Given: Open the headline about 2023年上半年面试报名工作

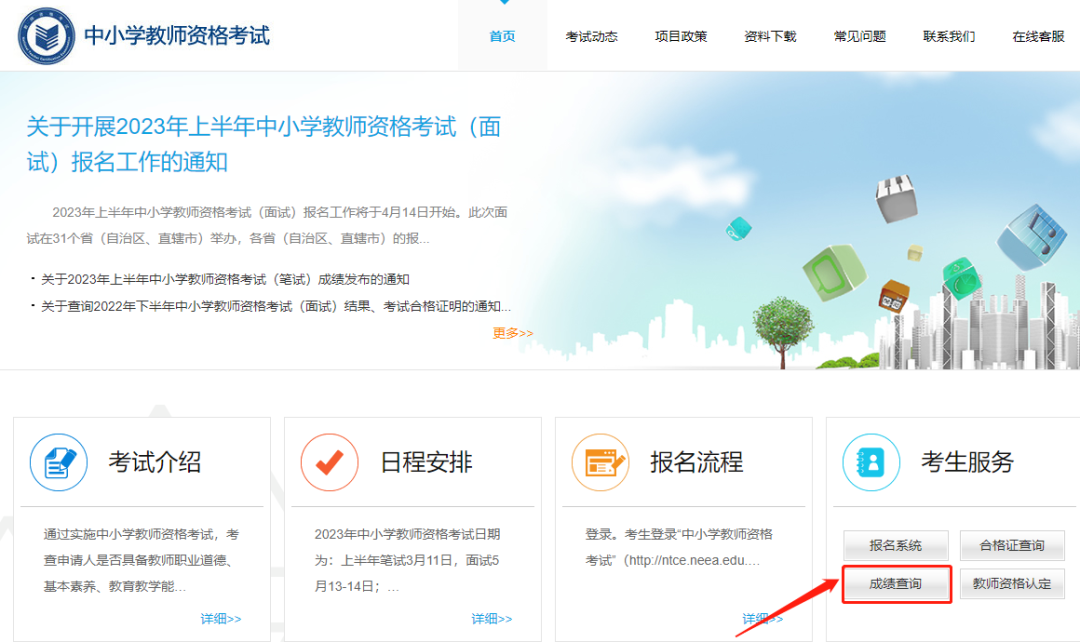Looking at the screenshot, I should [x=264, y=144].
